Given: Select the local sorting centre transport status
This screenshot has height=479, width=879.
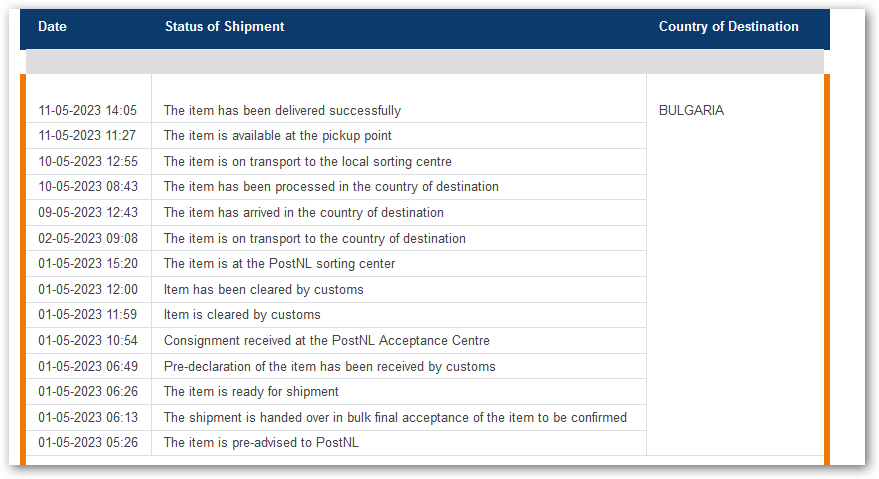Looking at the screenshot, I should point(308,162).
